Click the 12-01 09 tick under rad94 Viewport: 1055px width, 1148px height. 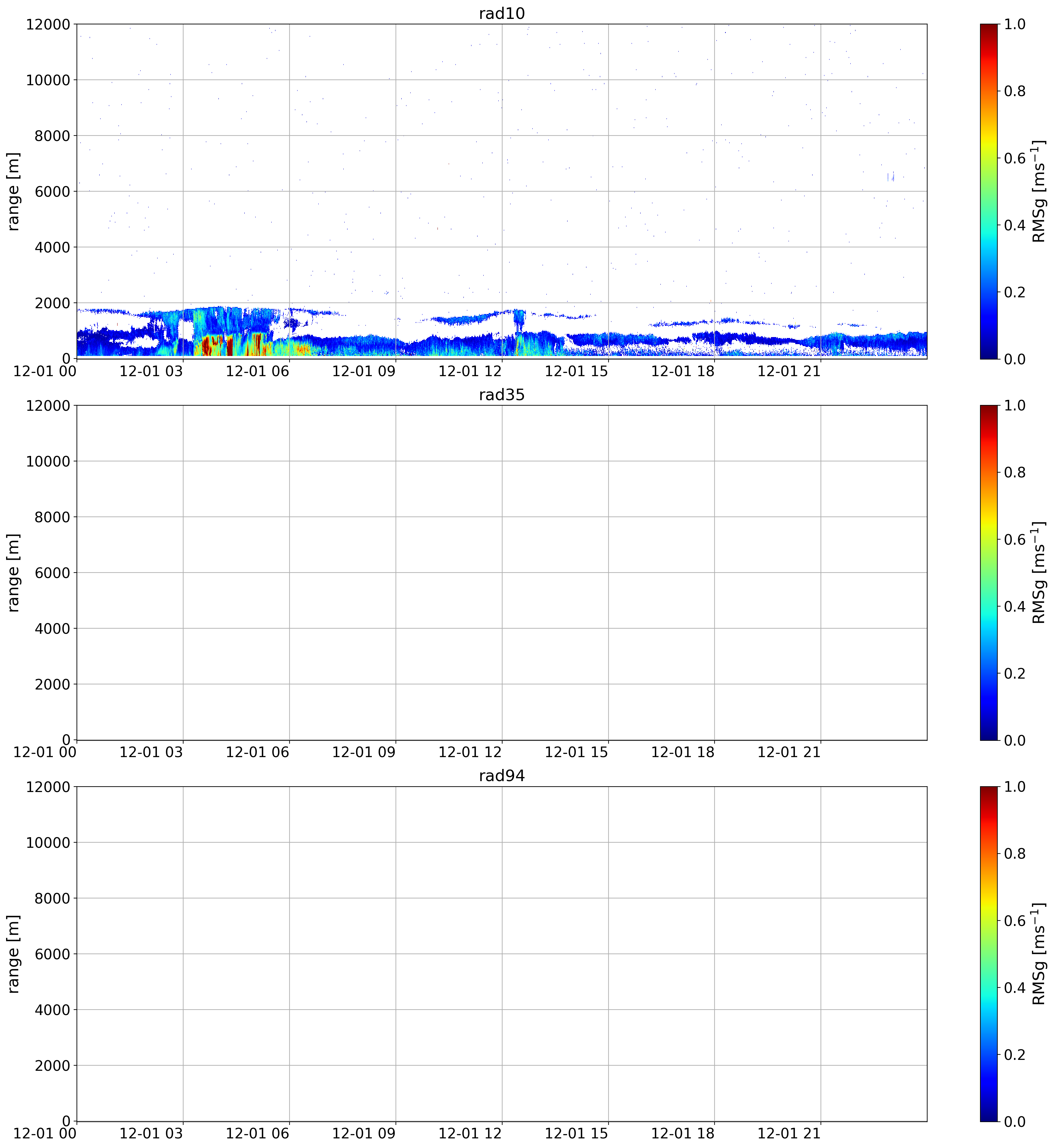(364, 1134)
